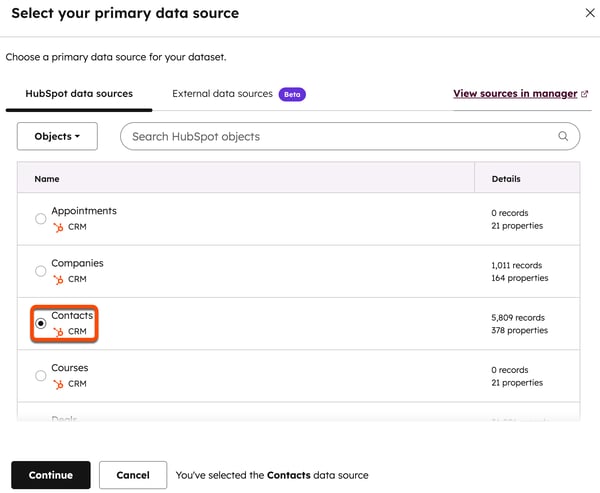Focus the Search HubSpot objects field
600x493 pixels.
[350, 136]
